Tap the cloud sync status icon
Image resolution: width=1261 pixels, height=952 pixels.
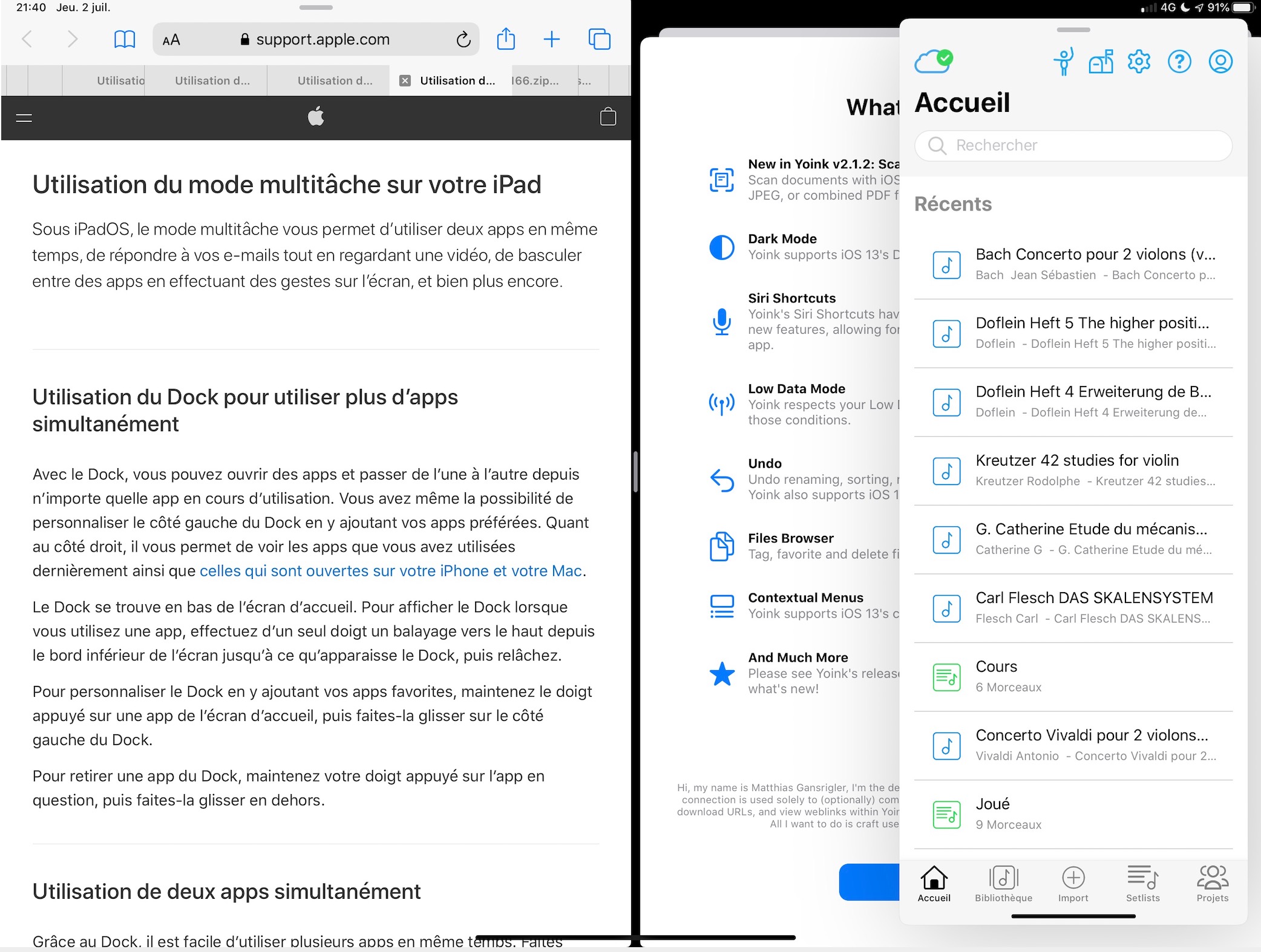tap(934, 61)
